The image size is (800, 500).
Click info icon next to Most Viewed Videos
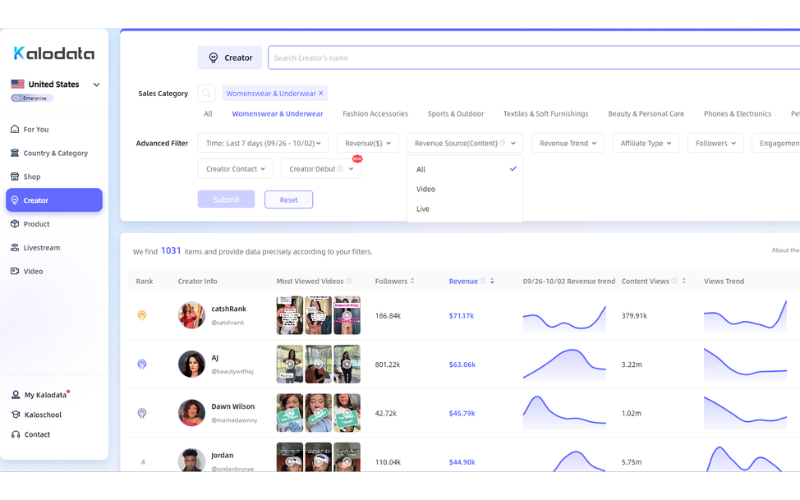[x=349, y=281]
